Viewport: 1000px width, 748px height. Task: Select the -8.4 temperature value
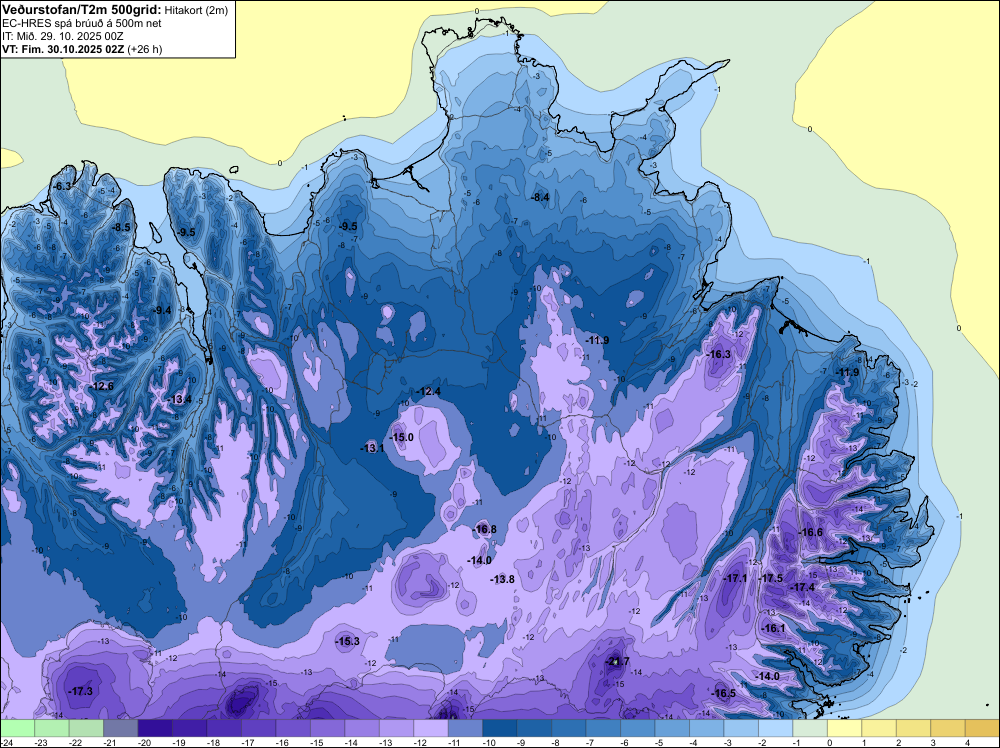pos(540,198)
